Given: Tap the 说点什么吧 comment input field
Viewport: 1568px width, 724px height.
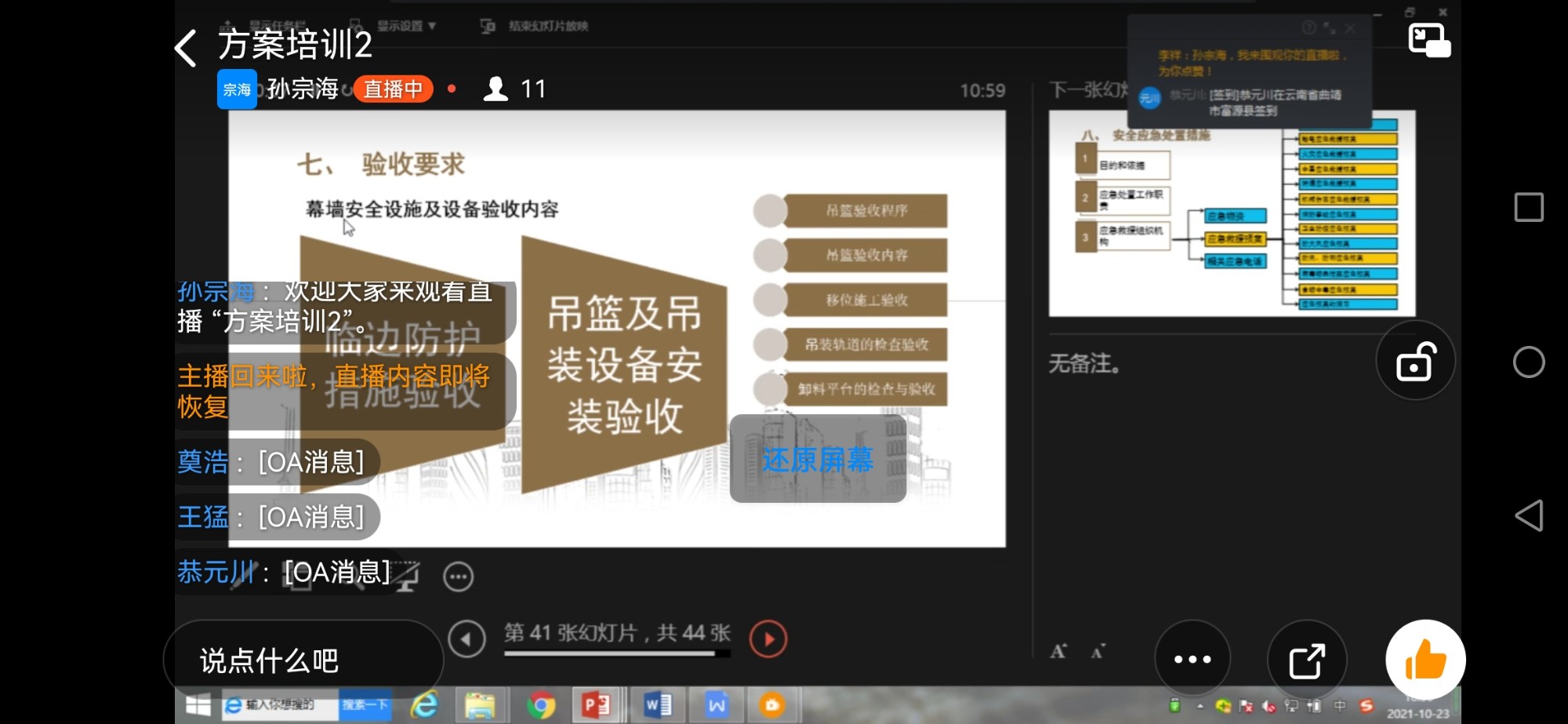Looking at the screenshot, I should 302,660.
